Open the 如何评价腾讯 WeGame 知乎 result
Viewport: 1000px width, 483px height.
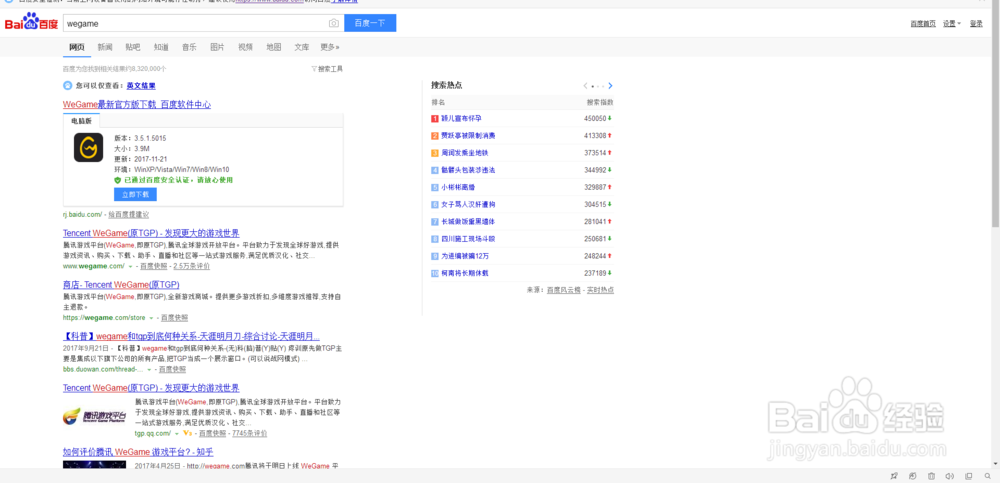tap(138, 452)
